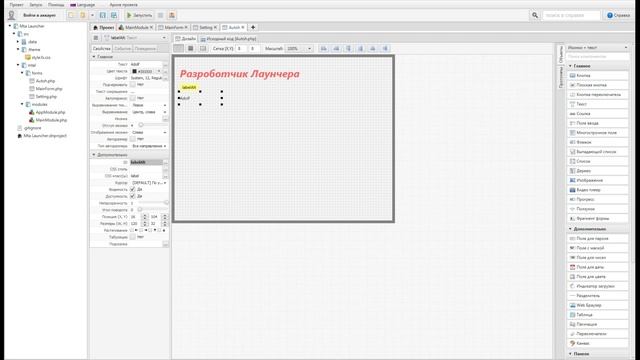Select the Изображение component
The width and height of the screenshot is (640, 360).
click(x=598, y=180)
